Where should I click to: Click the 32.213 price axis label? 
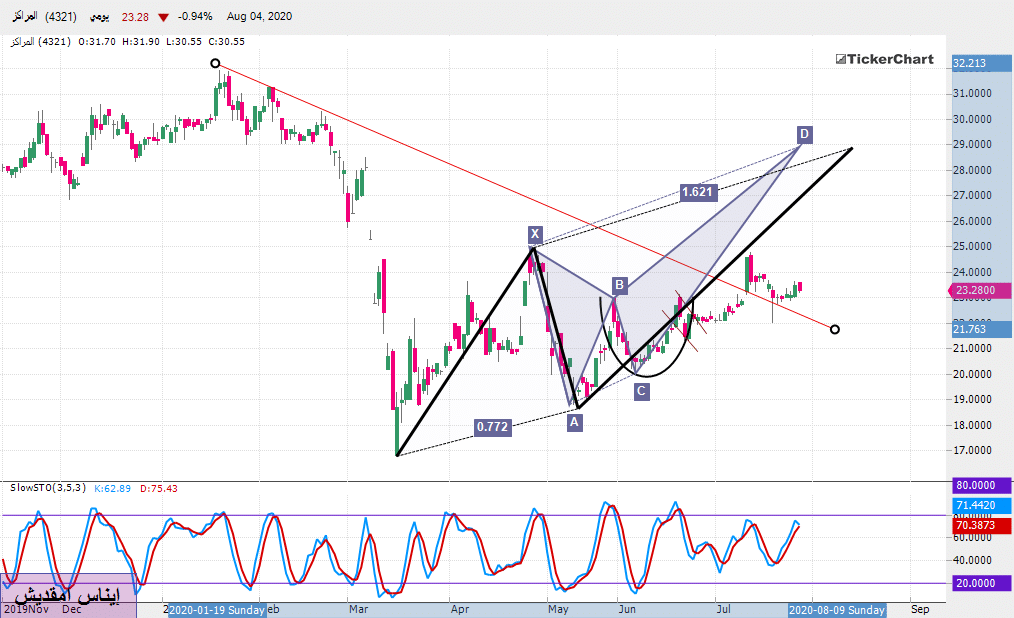[x=972, y=63]
